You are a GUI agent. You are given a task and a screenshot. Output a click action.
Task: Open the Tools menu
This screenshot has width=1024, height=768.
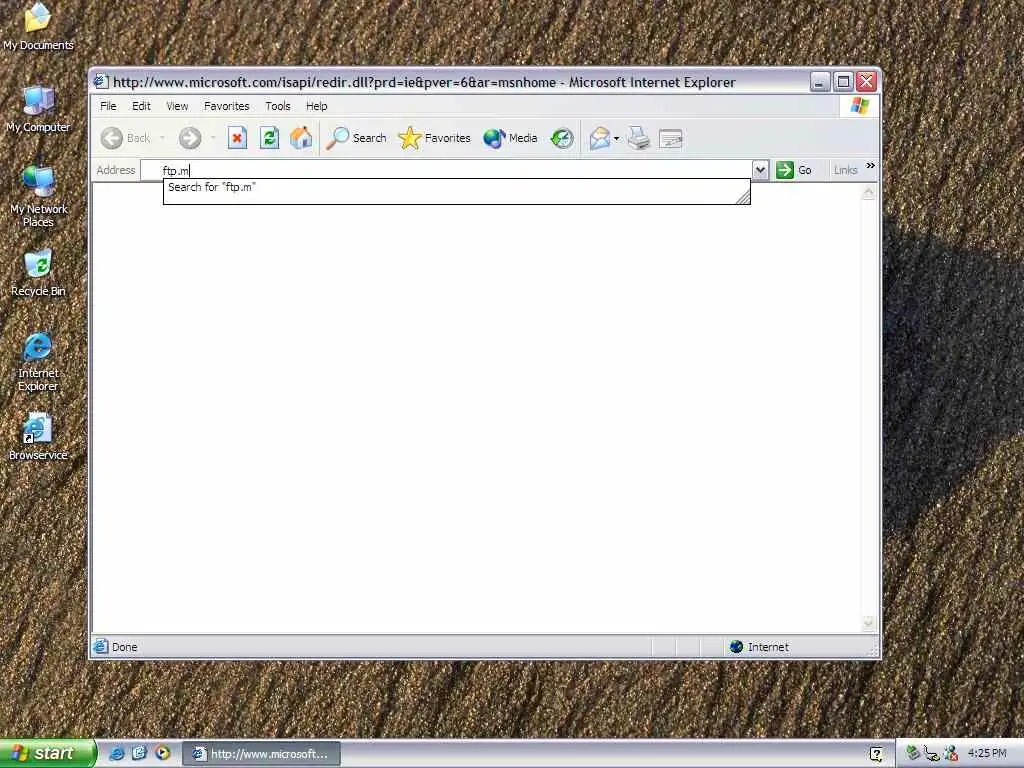point(278,106)
